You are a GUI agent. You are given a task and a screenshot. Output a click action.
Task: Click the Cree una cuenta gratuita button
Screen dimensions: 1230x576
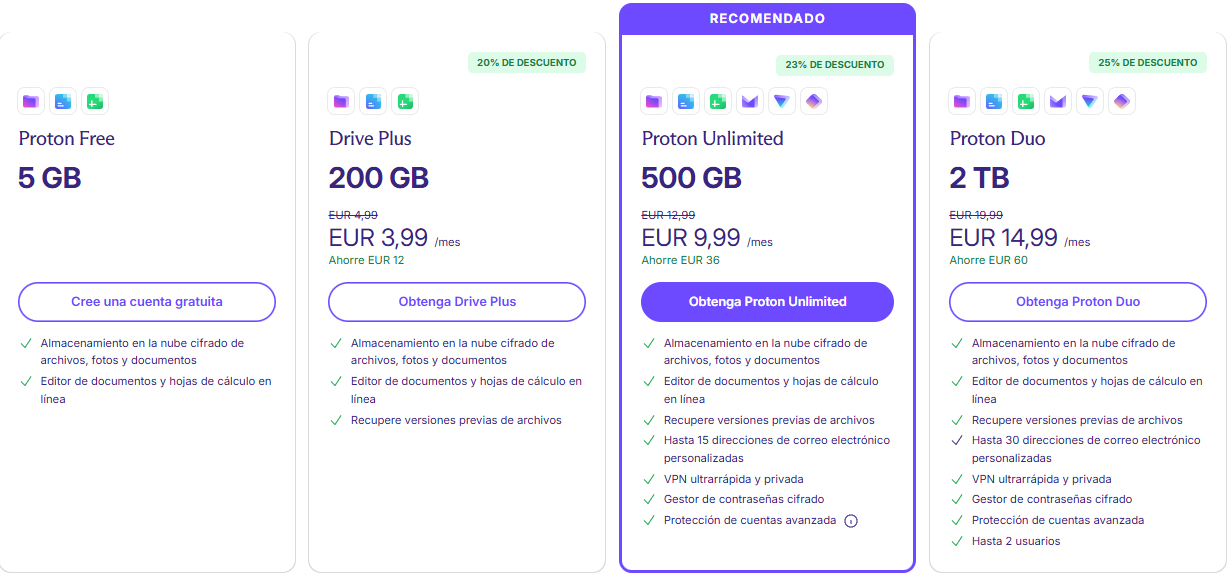click(x=146, y=302)
